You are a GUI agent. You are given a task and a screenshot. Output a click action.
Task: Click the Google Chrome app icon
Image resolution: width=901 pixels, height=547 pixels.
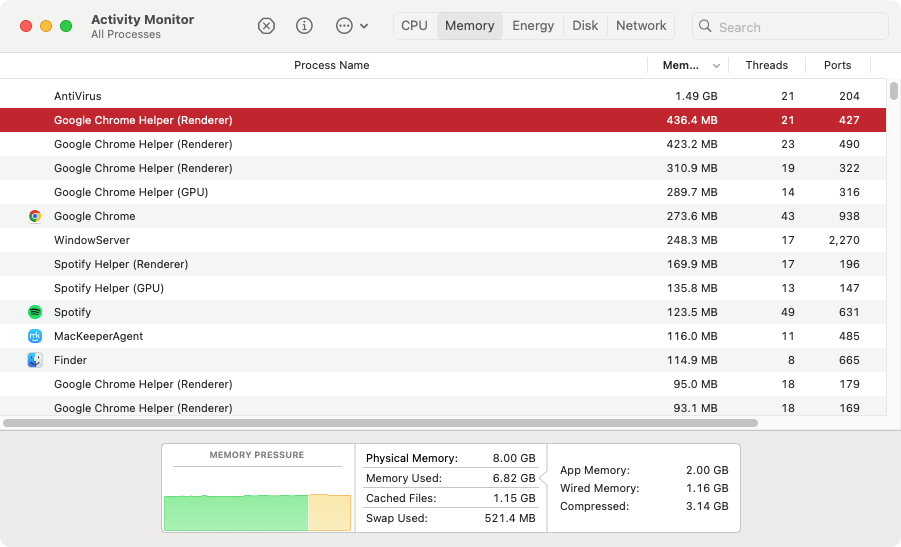(x=35, y=216)
